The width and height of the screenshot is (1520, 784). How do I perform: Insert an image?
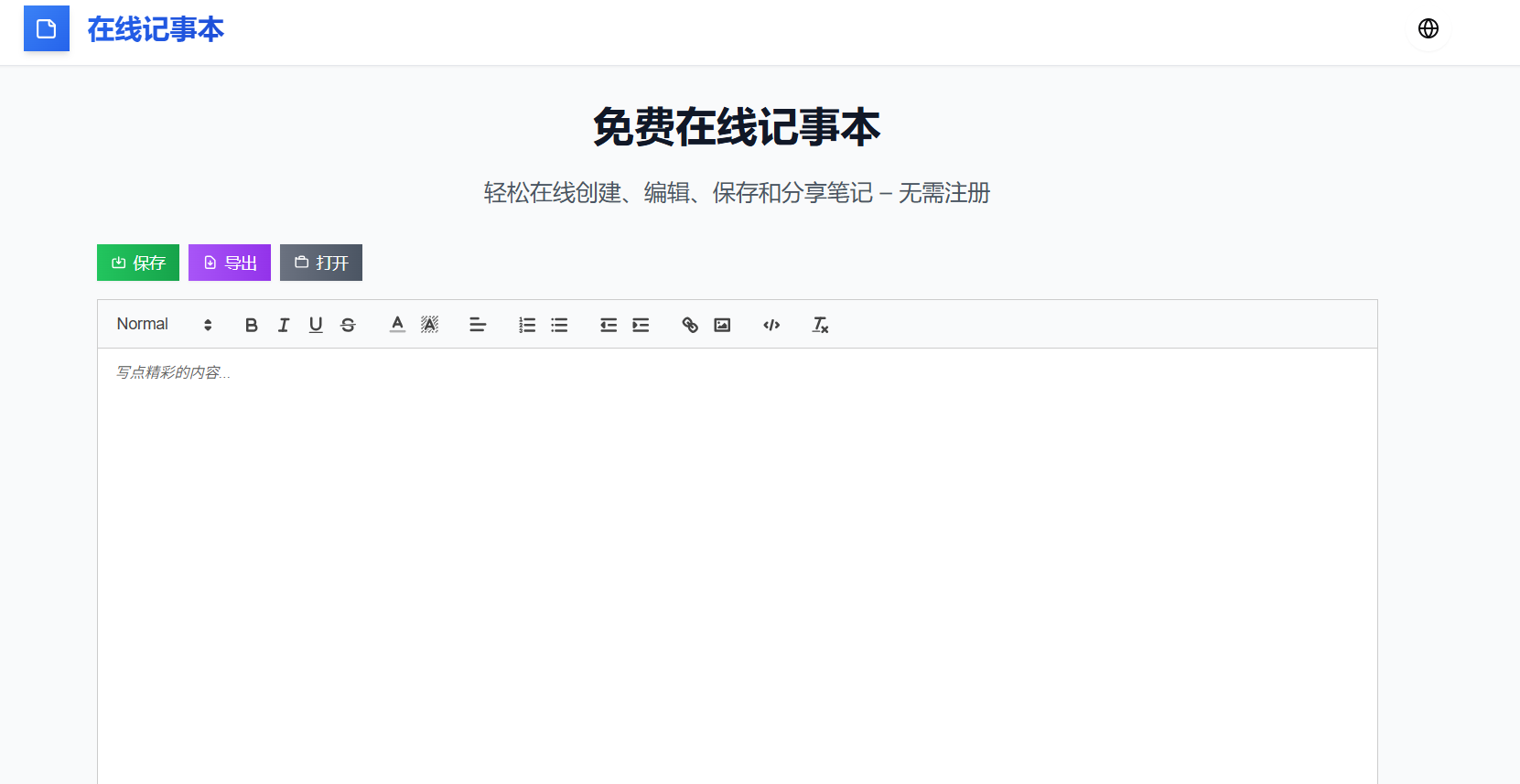pos(722,325)
